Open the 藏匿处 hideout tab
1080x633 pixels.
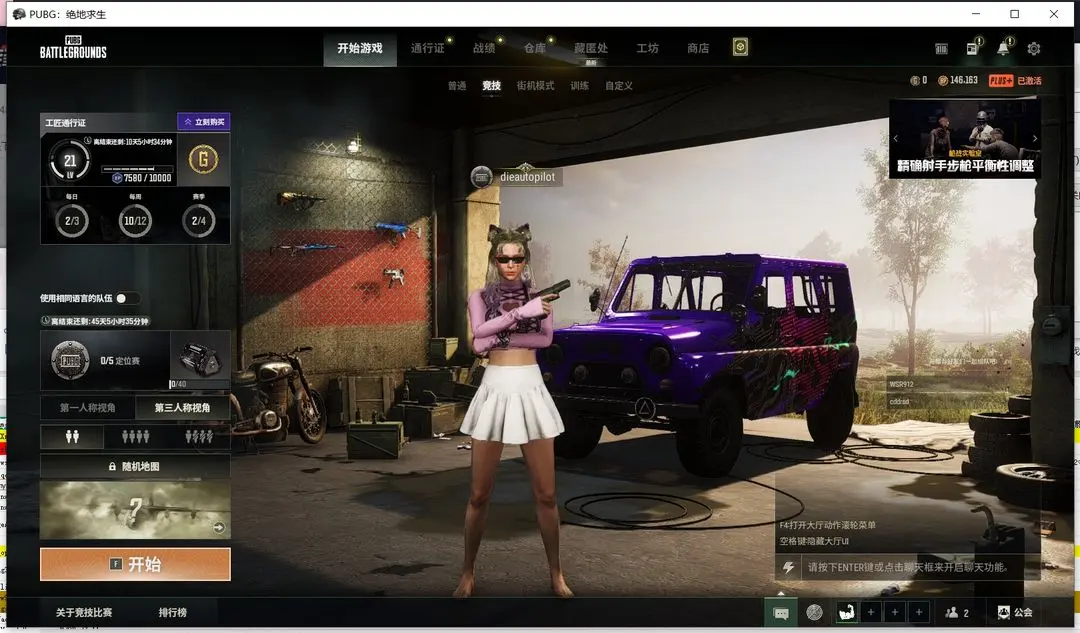(591, 48)
